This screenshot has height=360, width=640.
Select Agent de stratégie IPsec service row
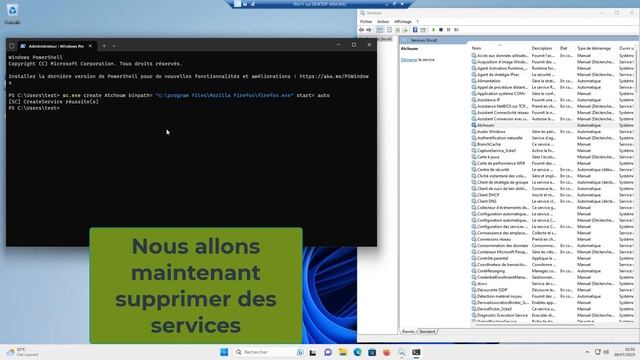point(553,75)
